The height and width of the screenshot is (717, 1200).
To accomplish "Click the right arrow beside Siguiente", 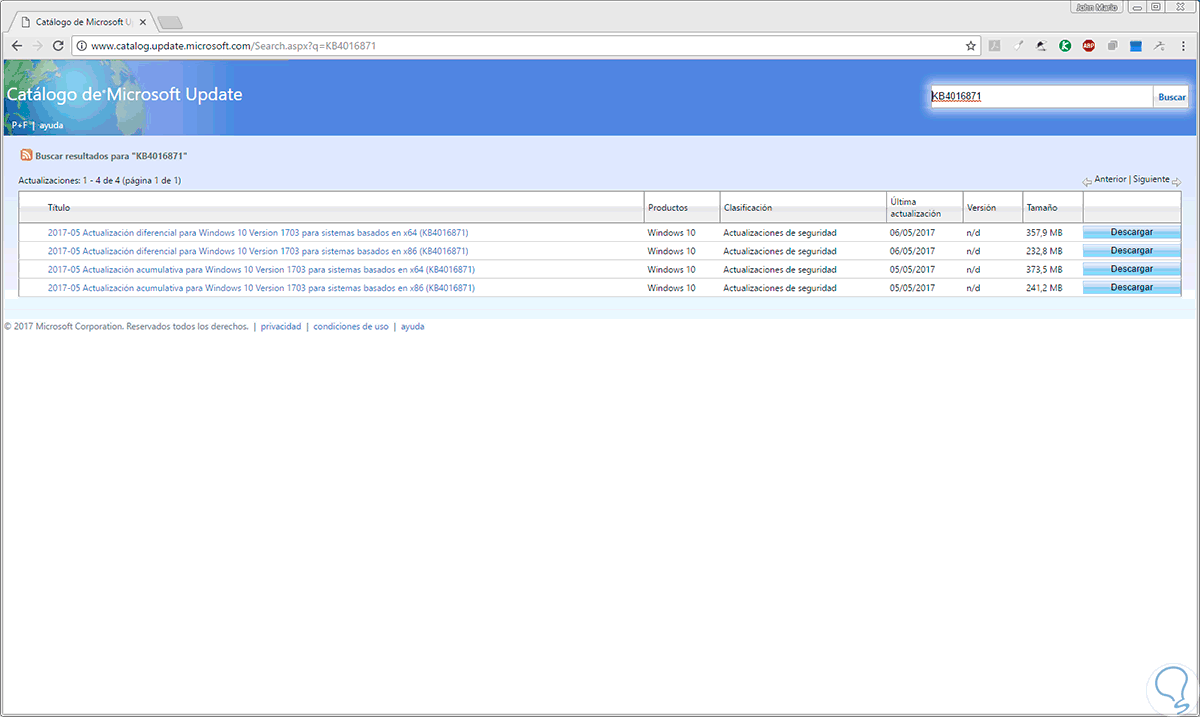I will pyautogui.click(x=1176, y=181).
